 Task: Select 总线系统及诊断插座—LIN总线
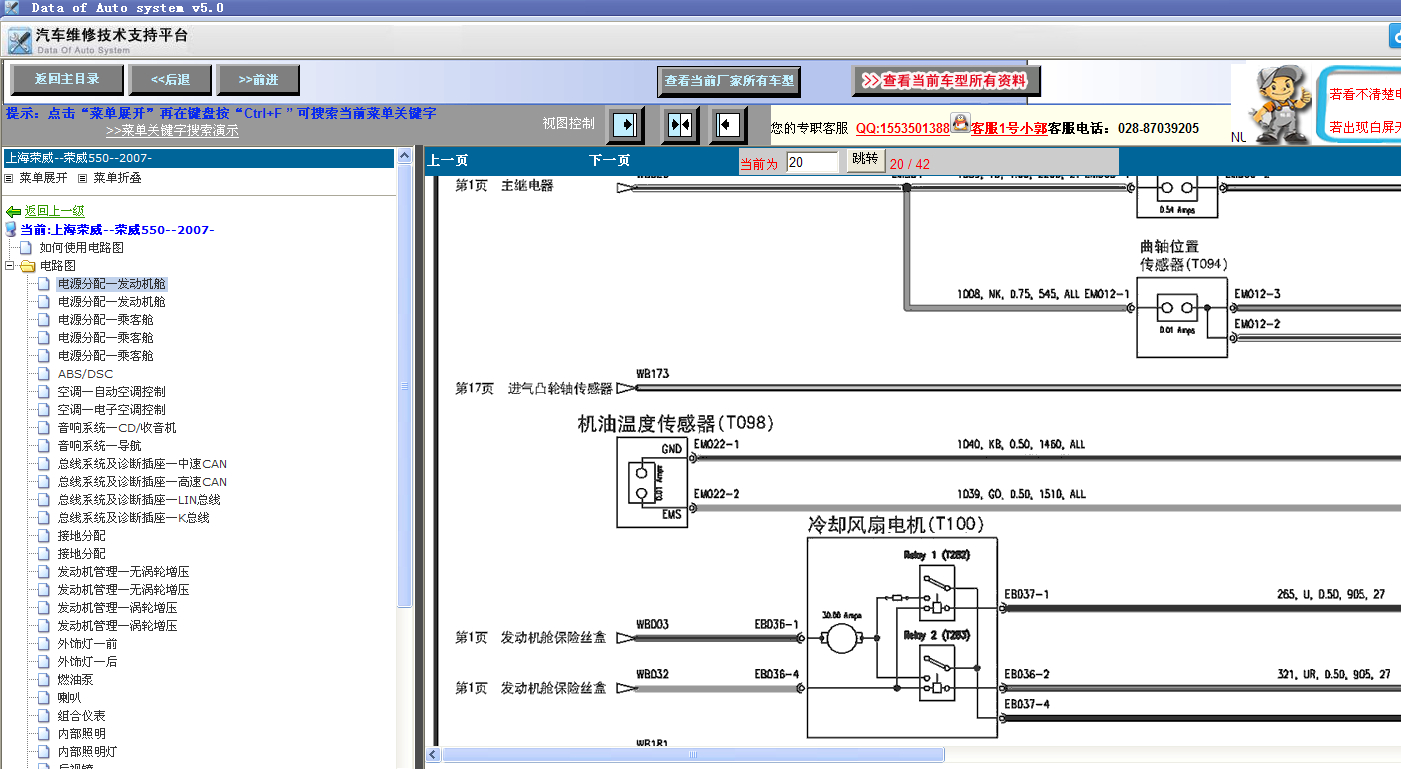coord(139,500)
